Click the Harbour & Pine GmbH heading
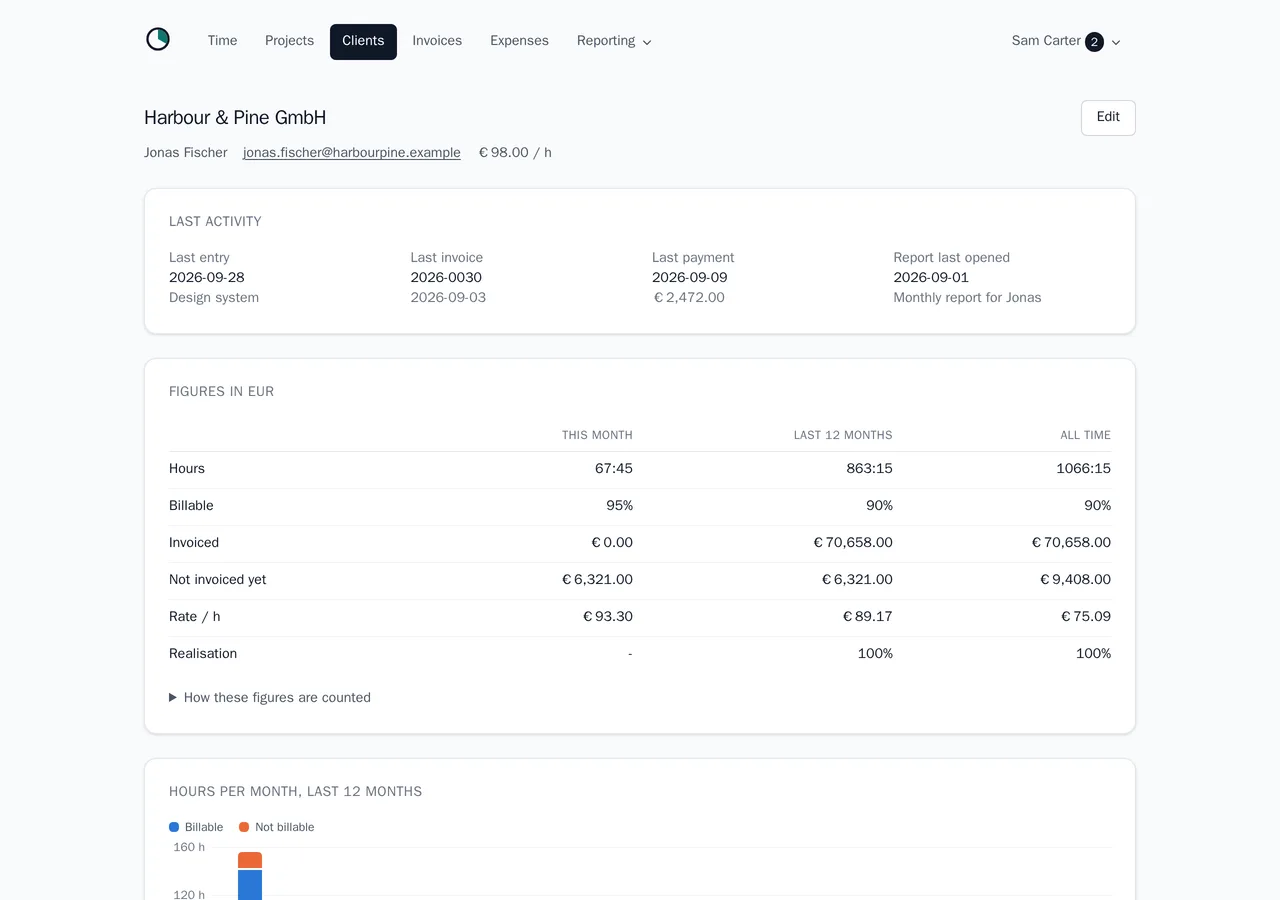Viewport: 1280px width, 900px height. pyautogui.click(x=235, y=118)
